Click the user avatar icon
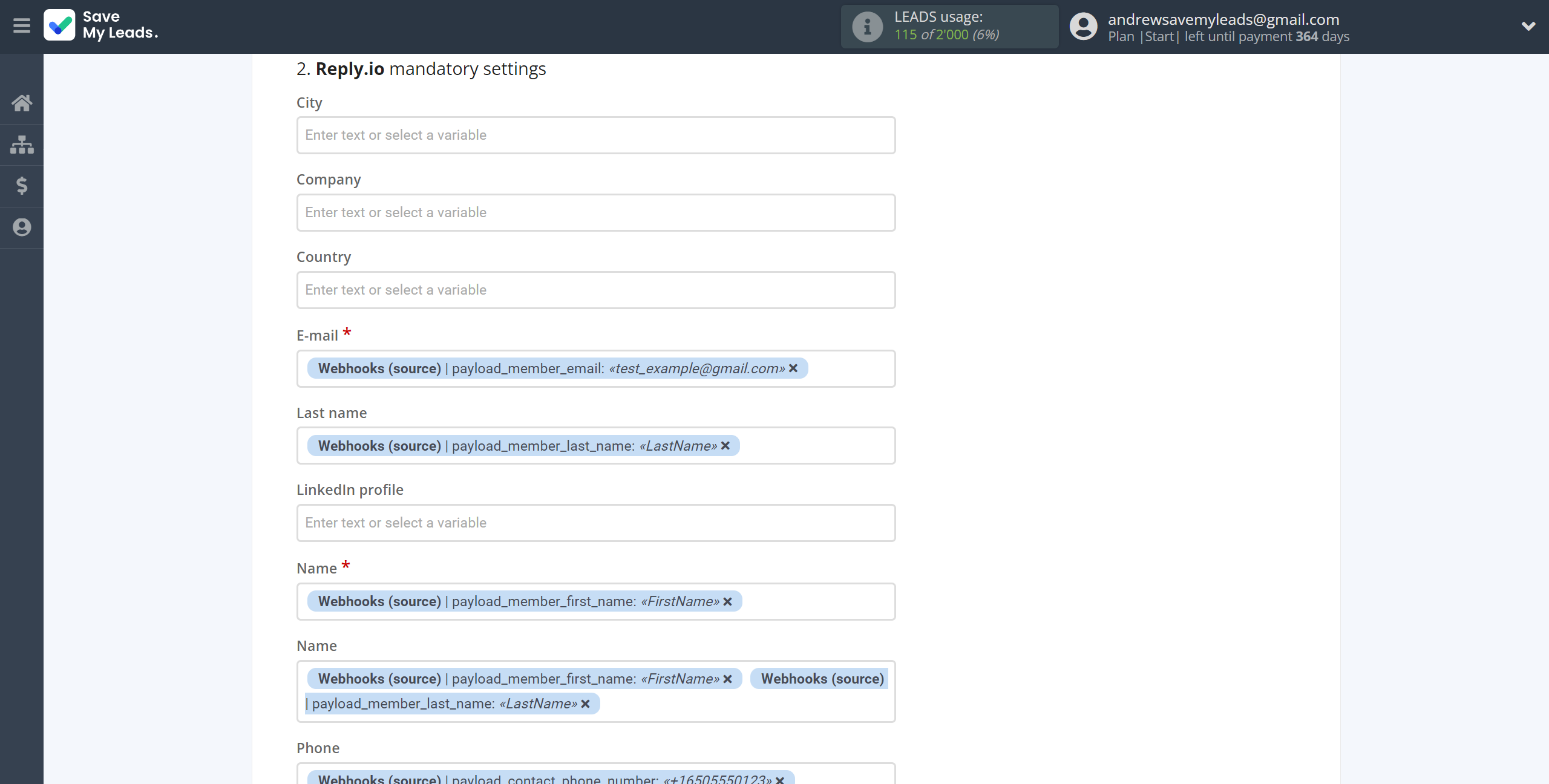 pyautogui.click(x=1083, y=27)
